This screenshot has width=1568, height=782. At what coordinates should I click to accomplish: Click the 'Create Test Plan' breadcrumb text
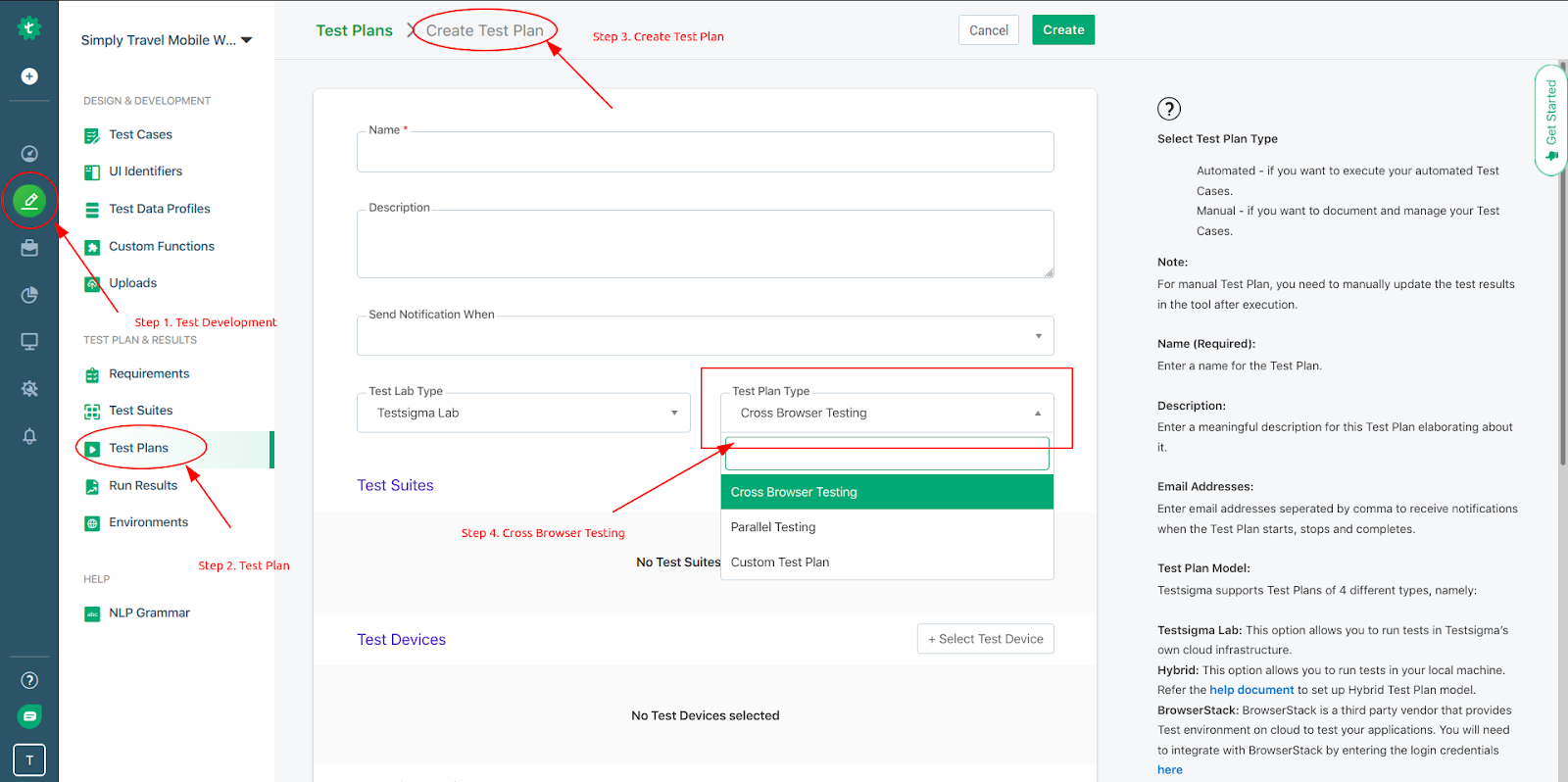click(x=484, y=30)
